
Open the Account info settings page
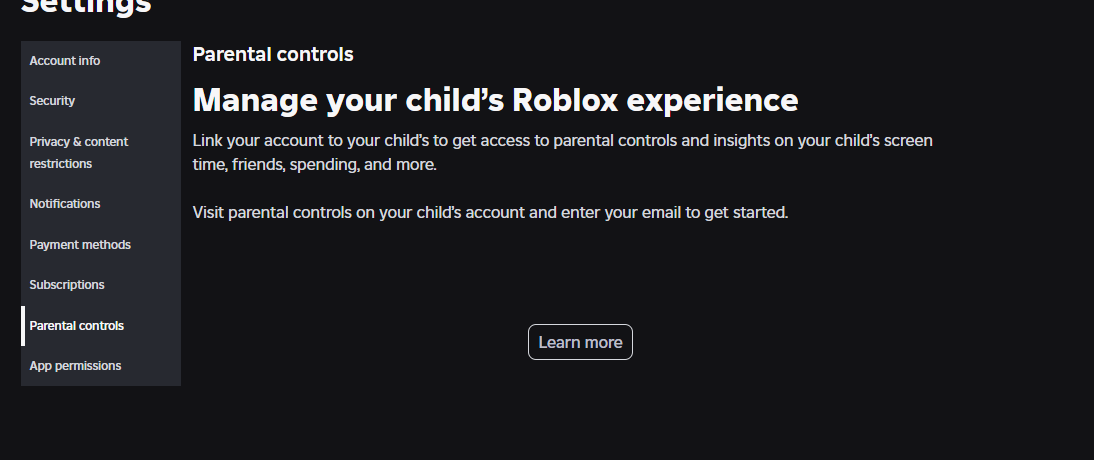[65, 61]
